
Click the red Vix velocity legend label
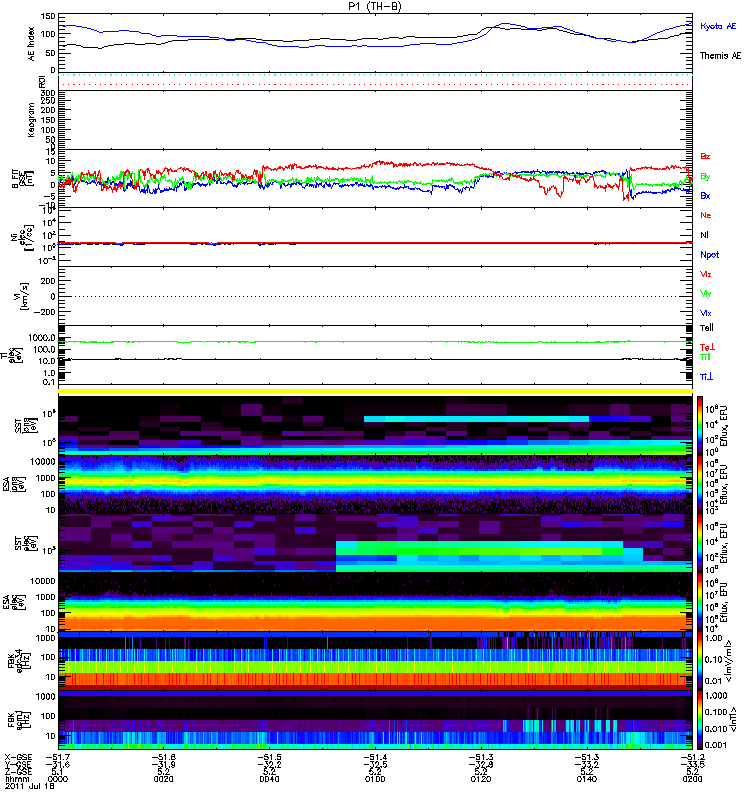pyautogui.click(x=705, y=274)
